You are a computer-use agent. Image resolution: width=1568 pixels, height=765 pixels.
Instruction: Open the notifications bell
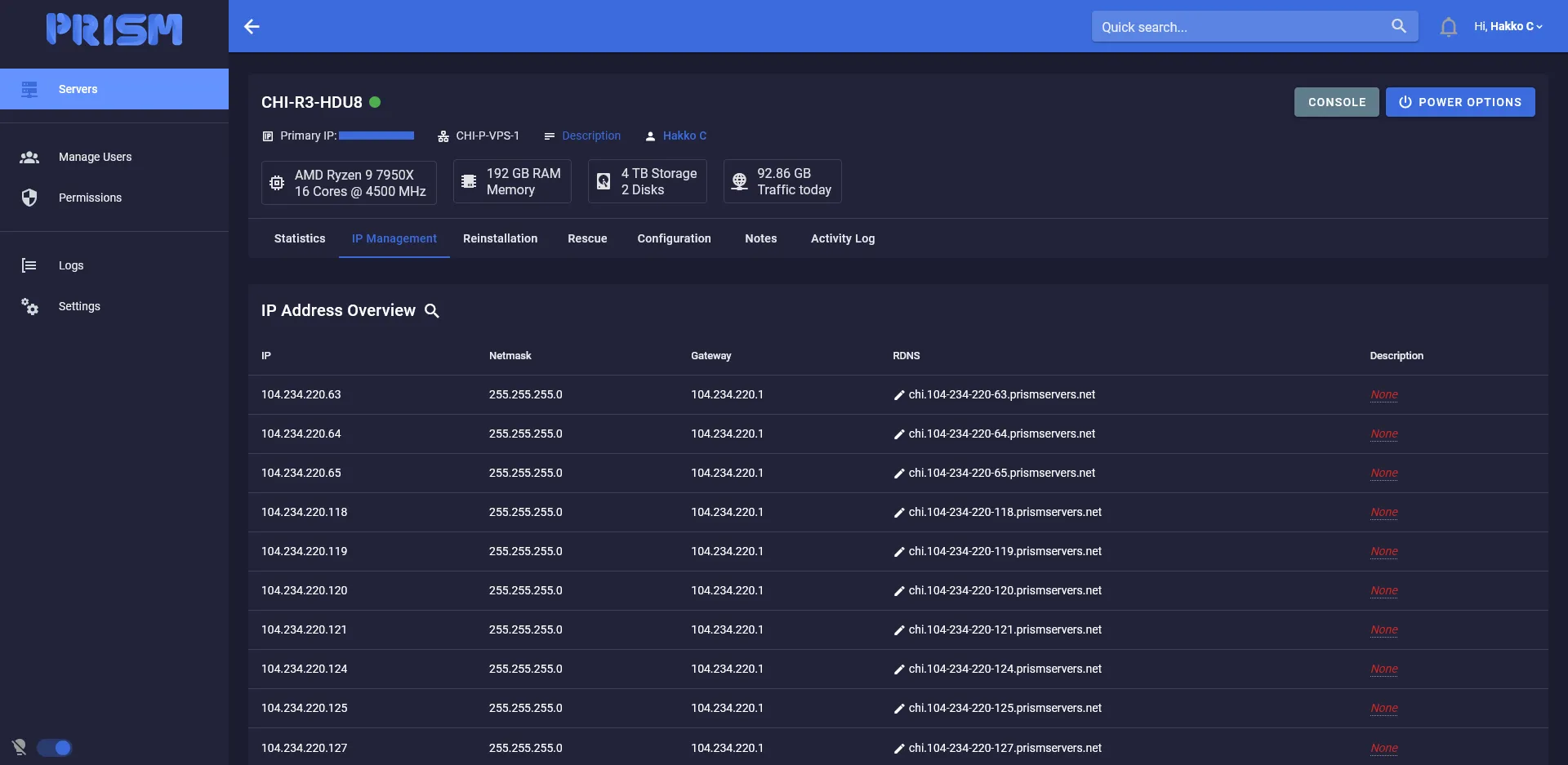1448,27
